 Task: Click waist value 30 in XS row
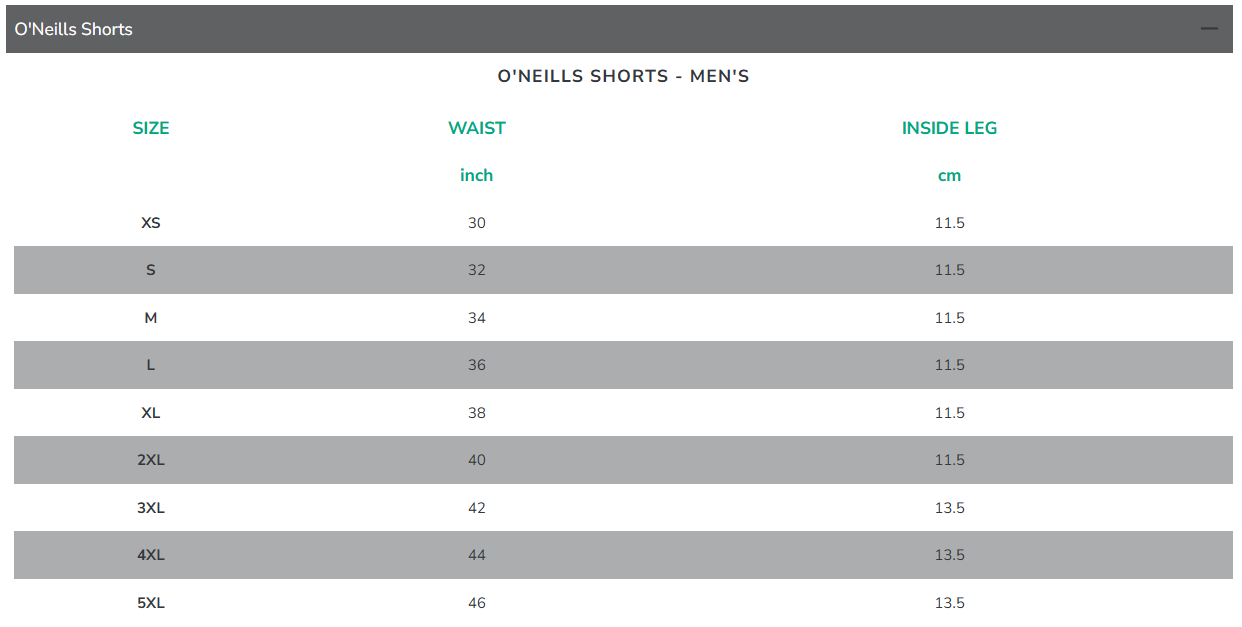pyautogui.click(x=477, y=223)
